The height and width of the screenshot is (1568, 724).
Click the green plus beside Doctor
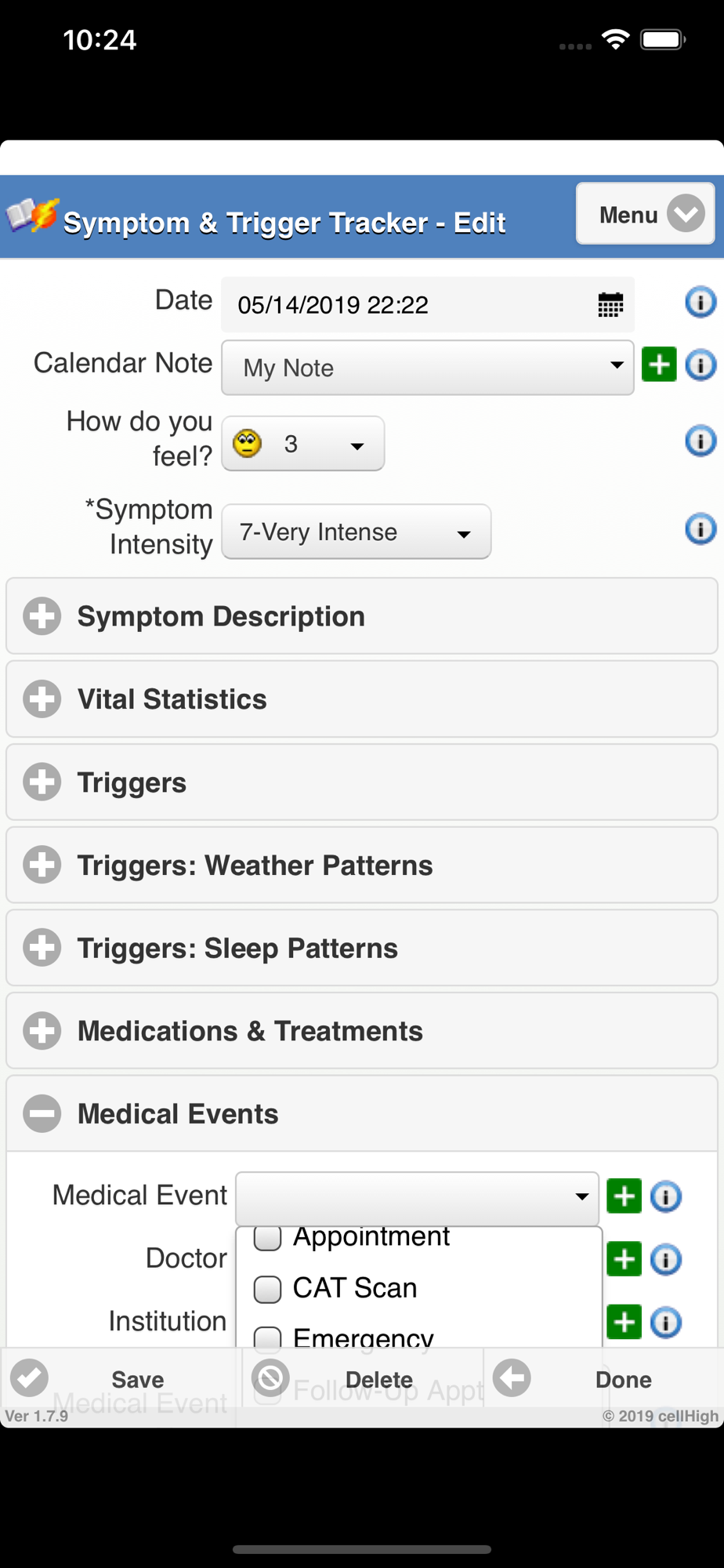tap(624, 1259)
